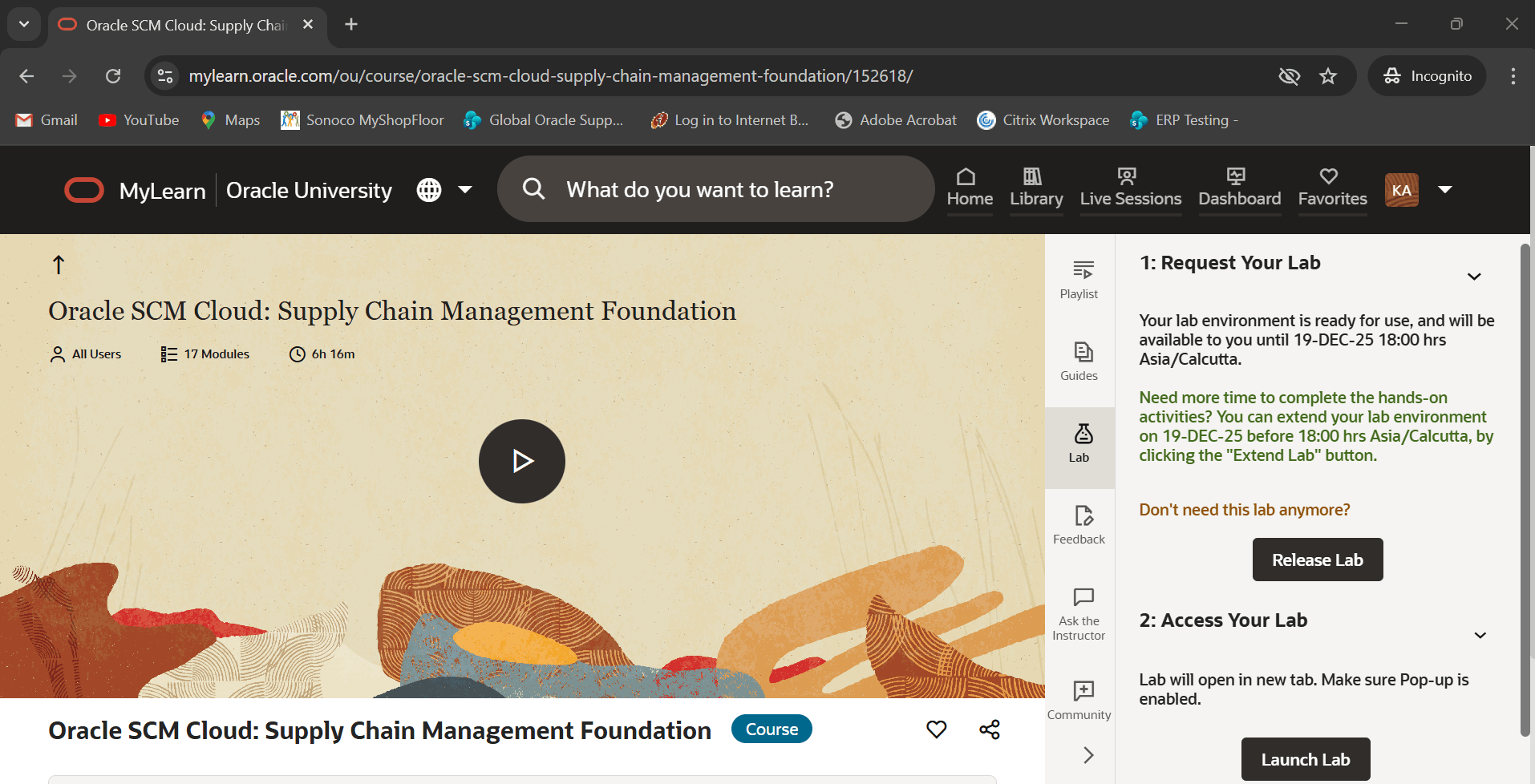Viewport: 1535px width, 784px height.
Task: Collapse the Request Your Lab section
Action: (1474, 277)
